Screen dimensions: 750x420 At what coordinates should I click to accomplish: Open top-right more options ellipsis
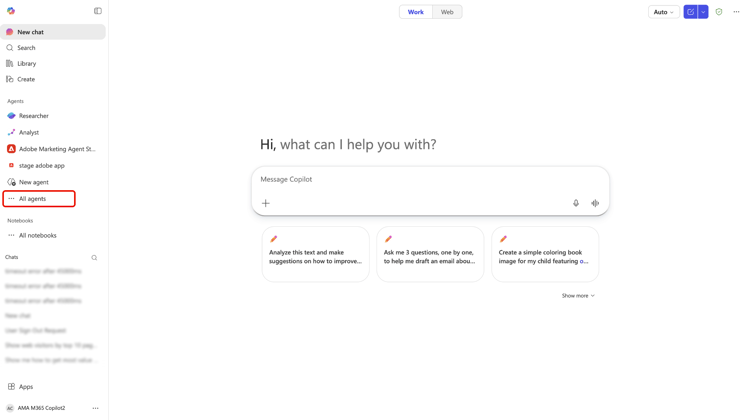(736, 12)
